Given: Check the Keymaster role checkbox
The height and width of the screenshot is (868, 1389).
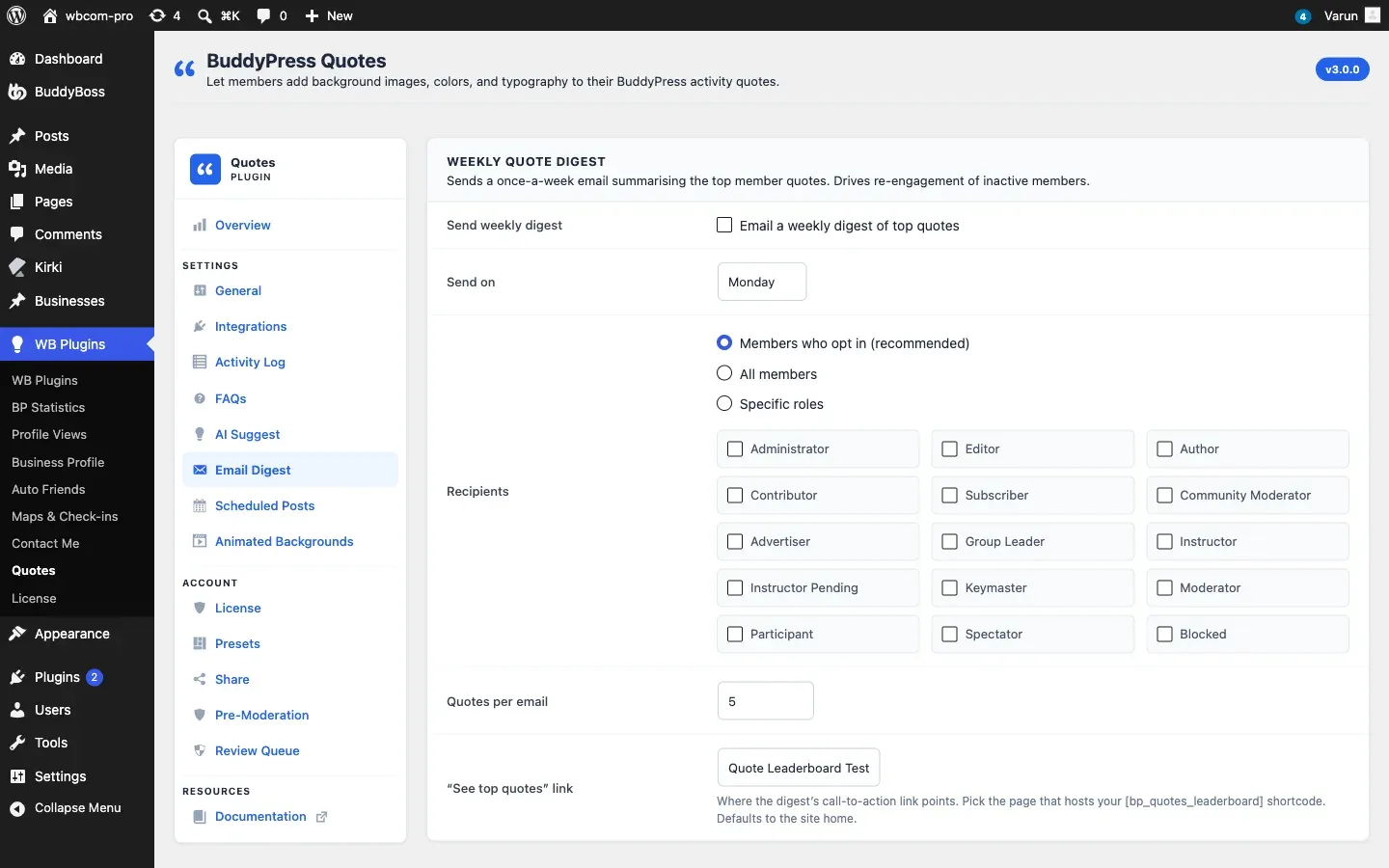Looking at the screenshot, I should pyautogui.click(x=950, y=588).
